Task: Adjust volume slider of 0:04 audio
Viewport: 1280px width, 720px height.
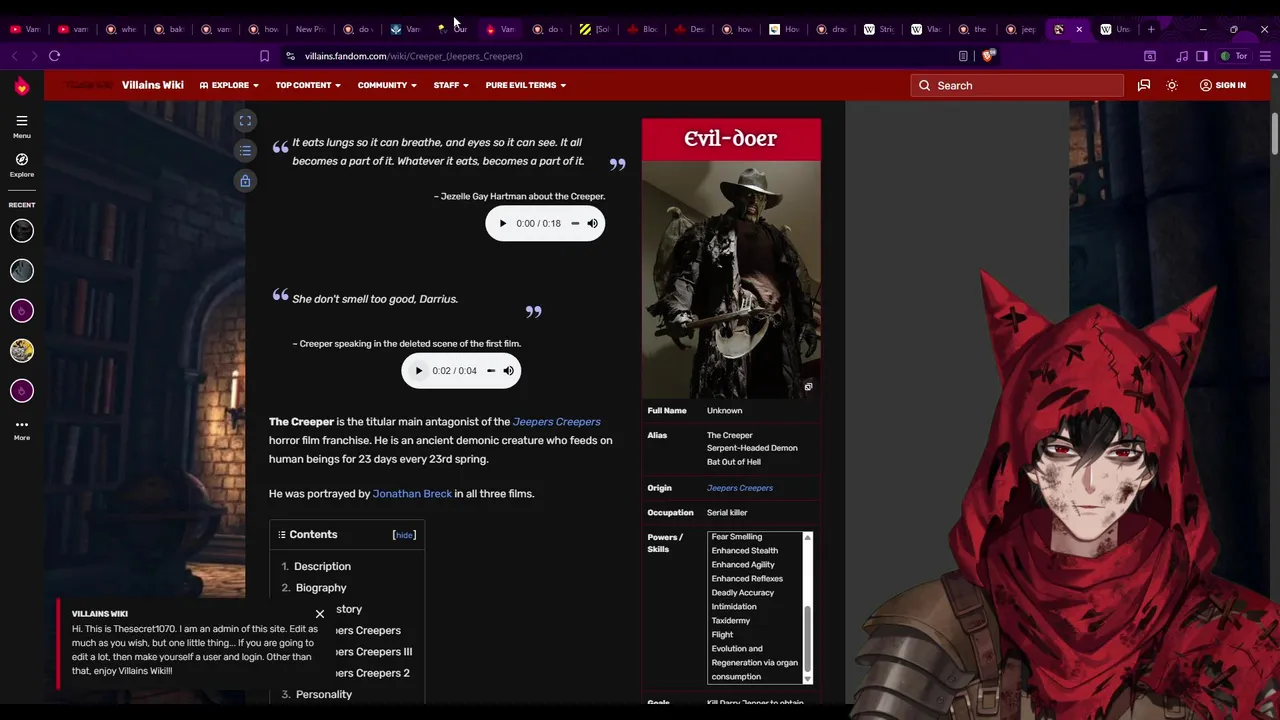Action: tap(491, 371)
